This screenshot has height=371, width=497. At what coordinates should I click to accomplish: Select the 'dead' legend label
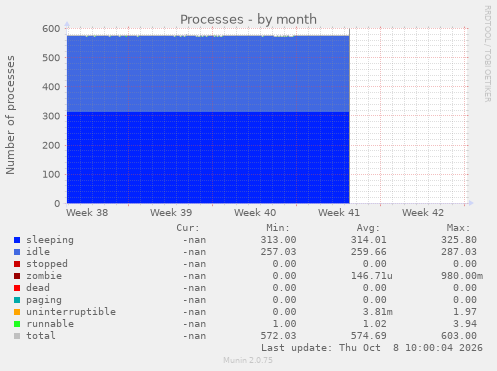click(38, 288)
